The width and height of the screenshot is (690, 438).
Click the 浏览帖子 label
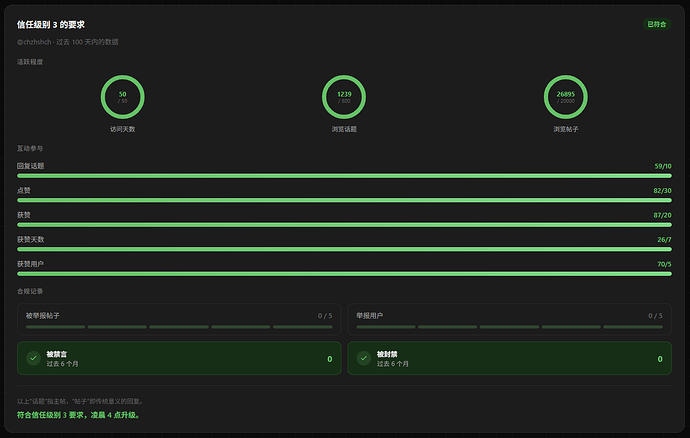566,129
